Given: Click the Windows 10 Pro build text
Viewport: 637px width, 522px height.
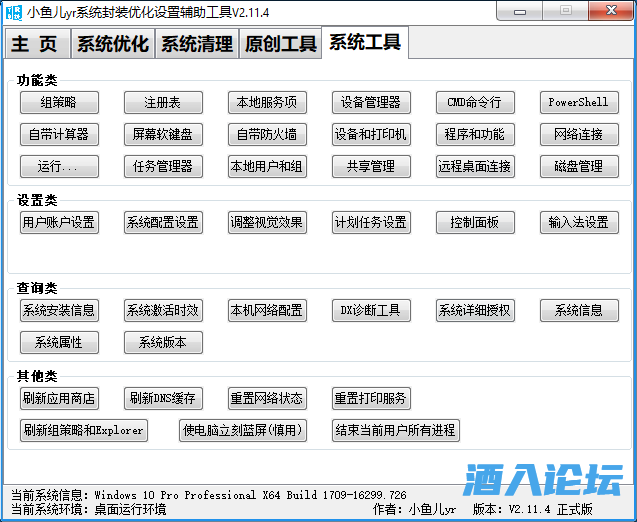Looking at the screenshot, I should [250, 495].
